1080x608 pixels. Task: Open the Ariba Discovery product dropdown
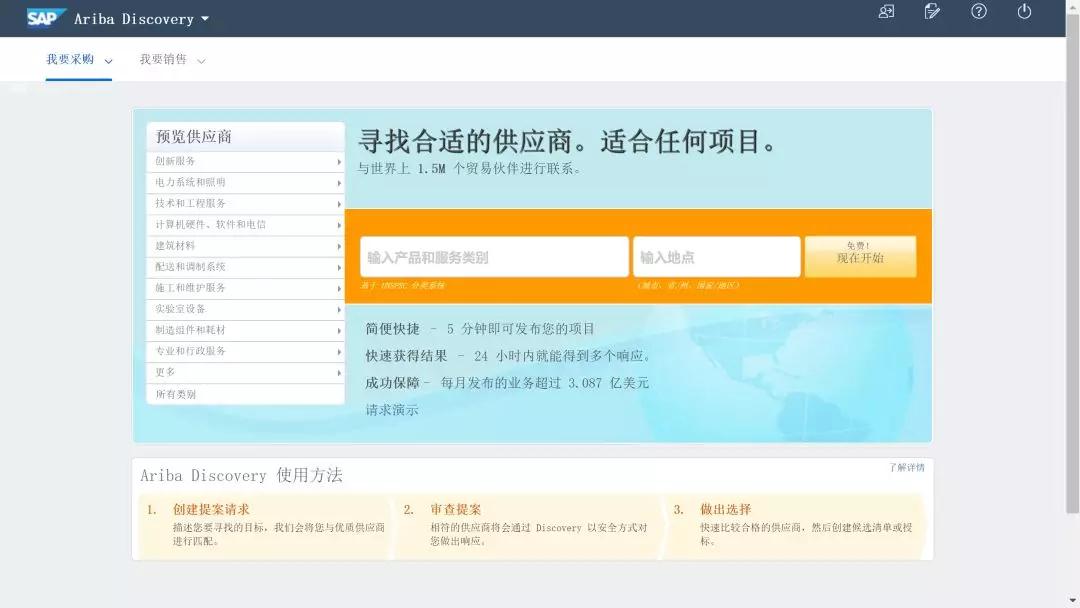[x=142, y=19]
